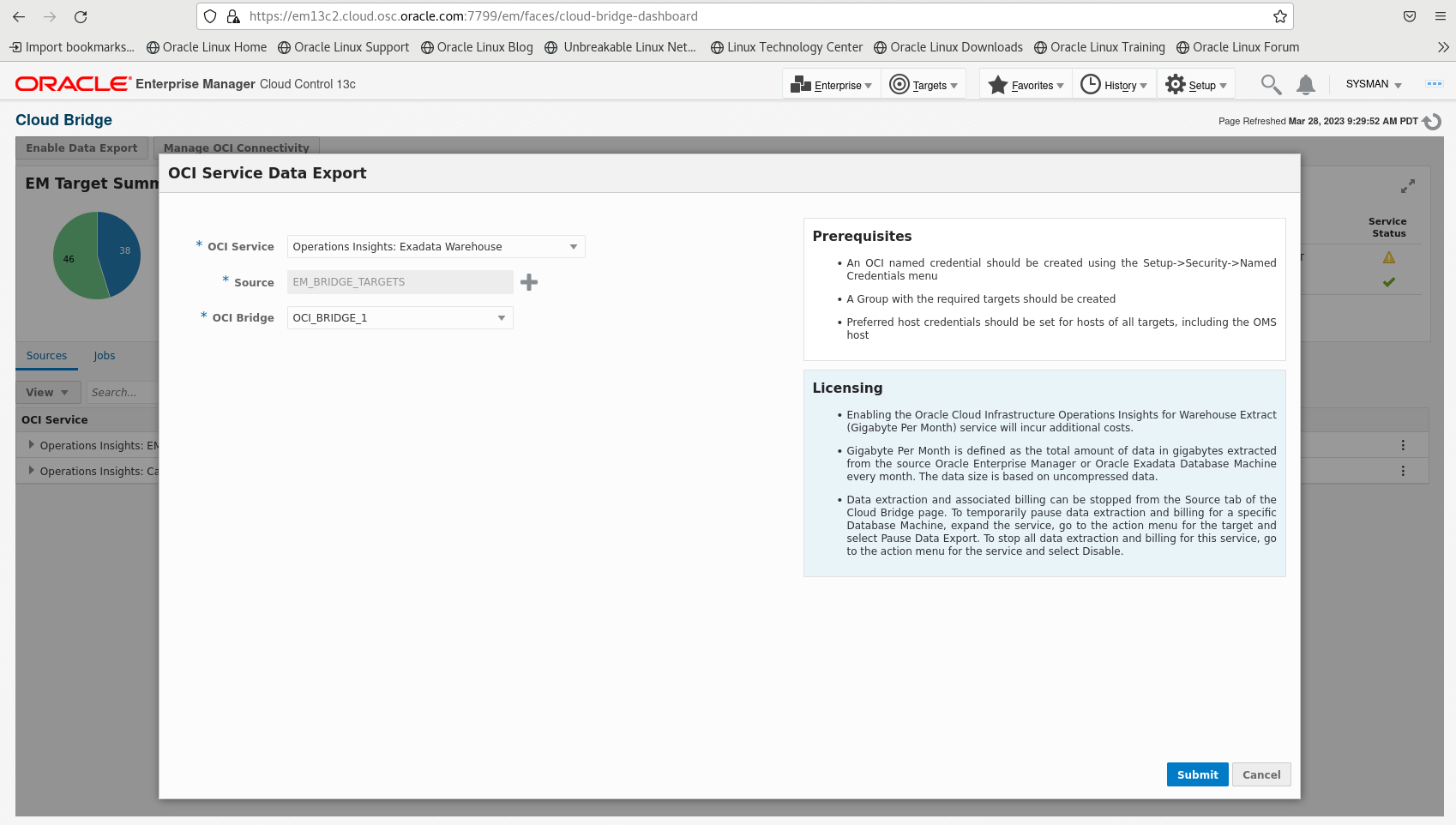Open the browser hamburger menu
1456x825 pixels.
(1441, 16)
